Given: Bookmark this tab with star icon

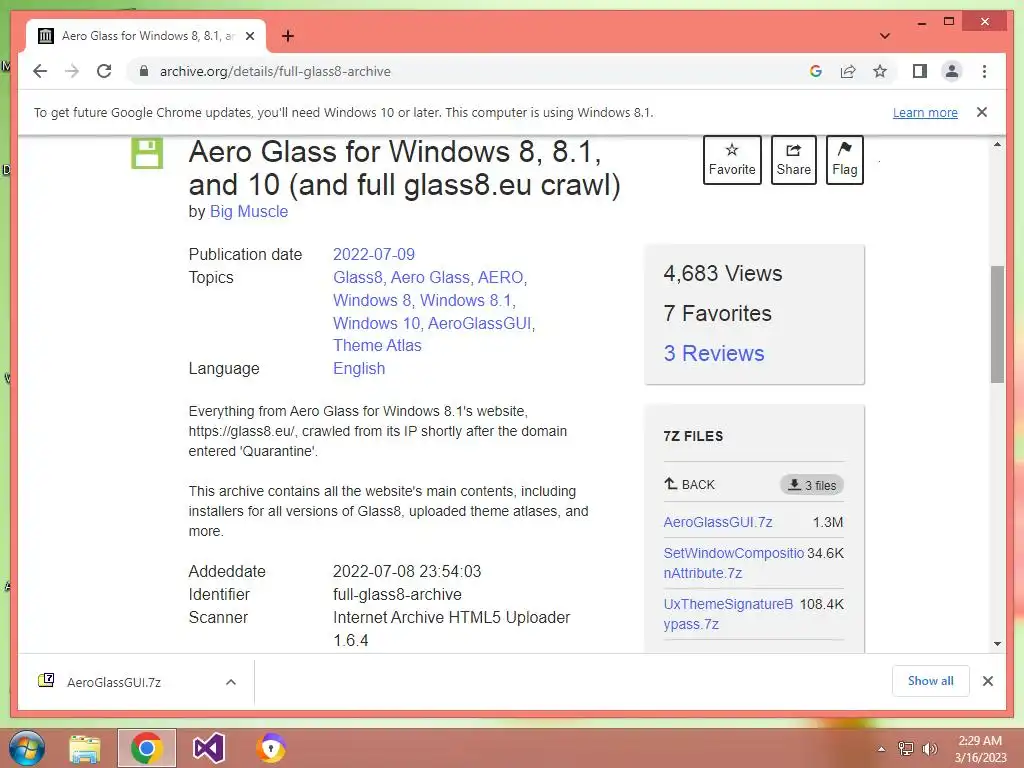Looking at the screenshot, I should pyautogui.click(x=880, y=71).
